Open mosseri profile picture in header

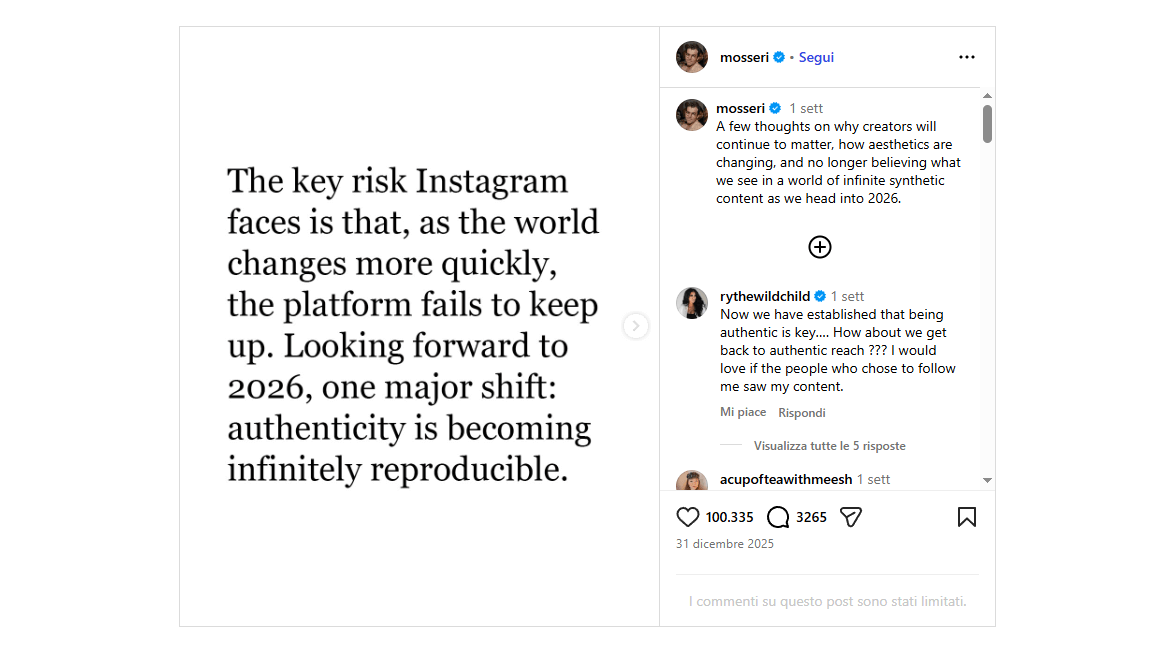(692, 57)
